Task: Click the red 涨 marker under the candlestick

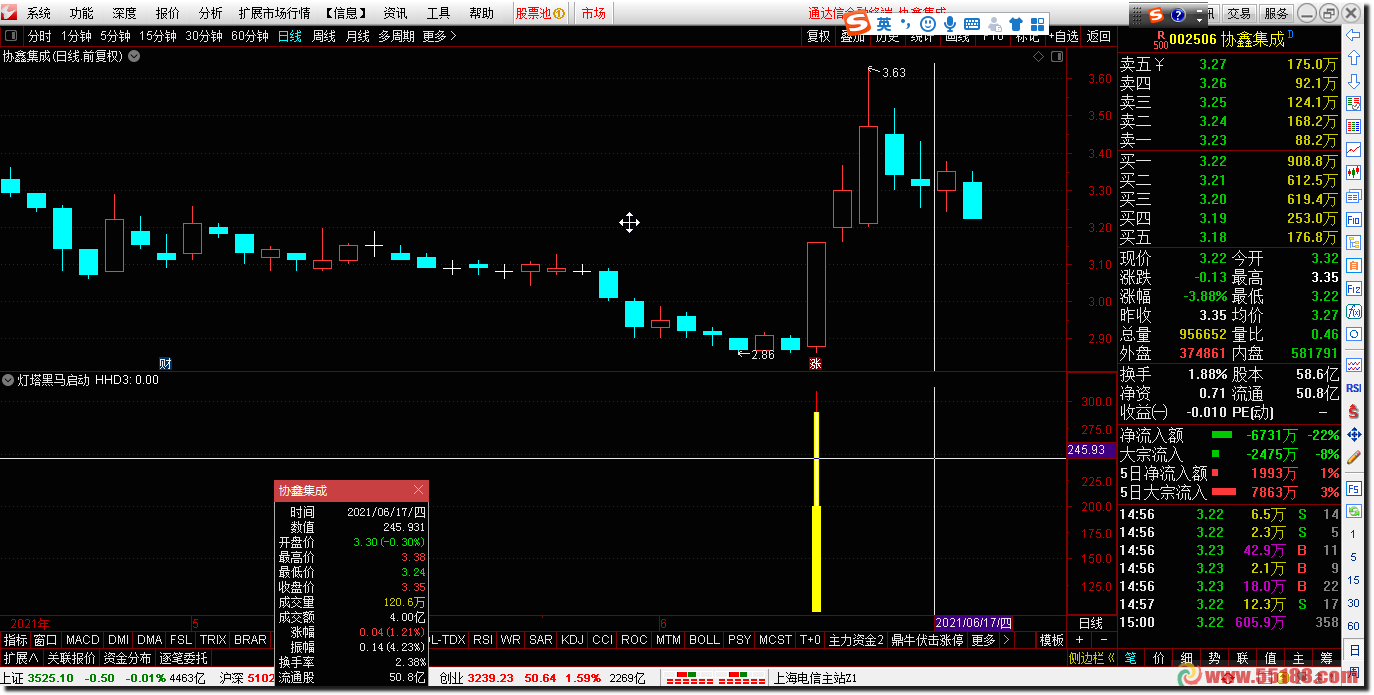Action: [x=816, y=364]
